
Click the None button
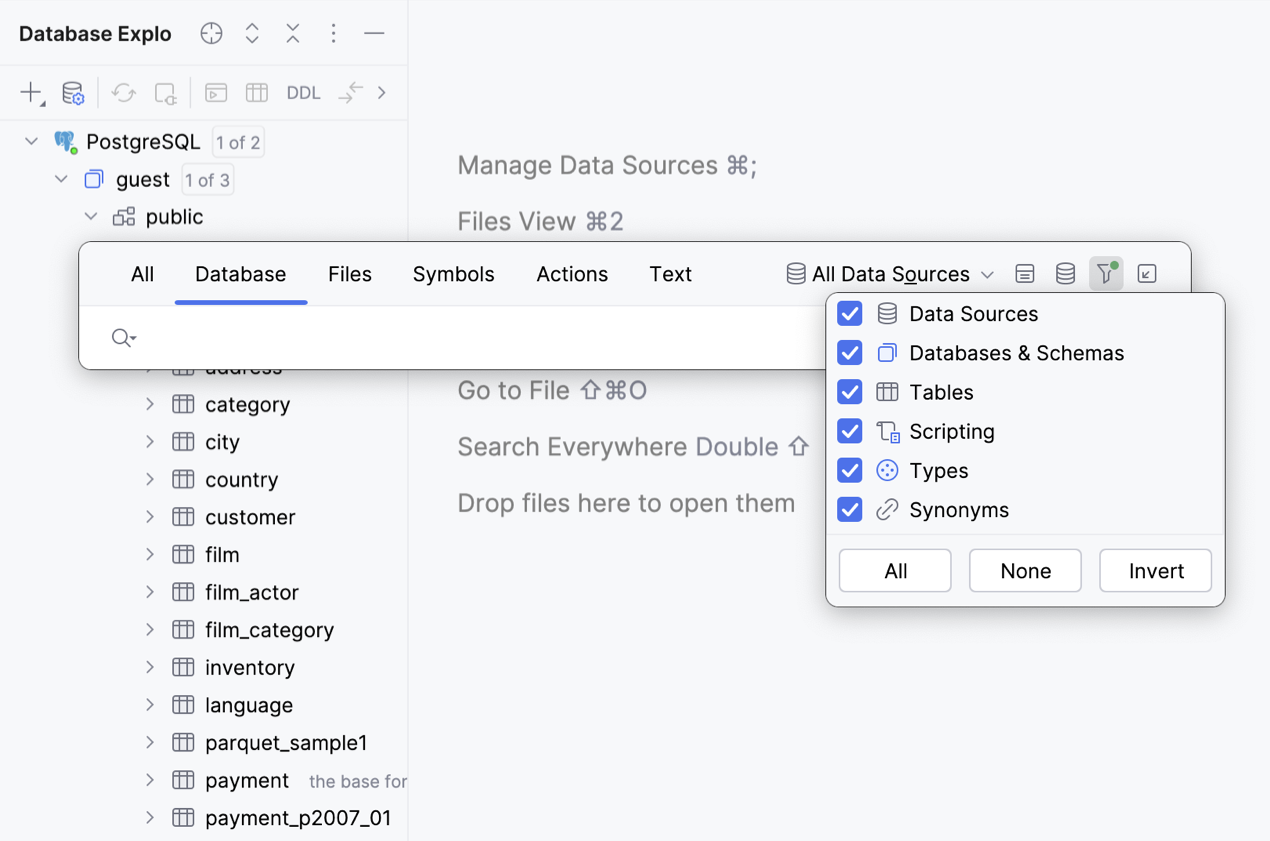(x=1025, y=571)
